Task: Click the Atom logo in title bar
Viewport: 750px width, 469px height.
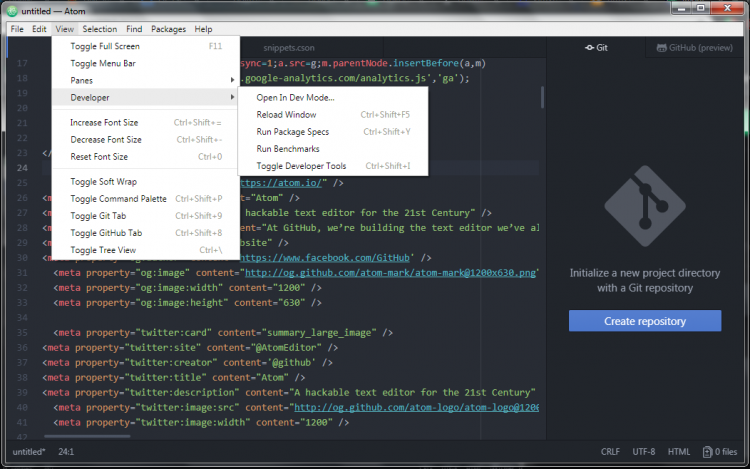Action: pos(12,11)
